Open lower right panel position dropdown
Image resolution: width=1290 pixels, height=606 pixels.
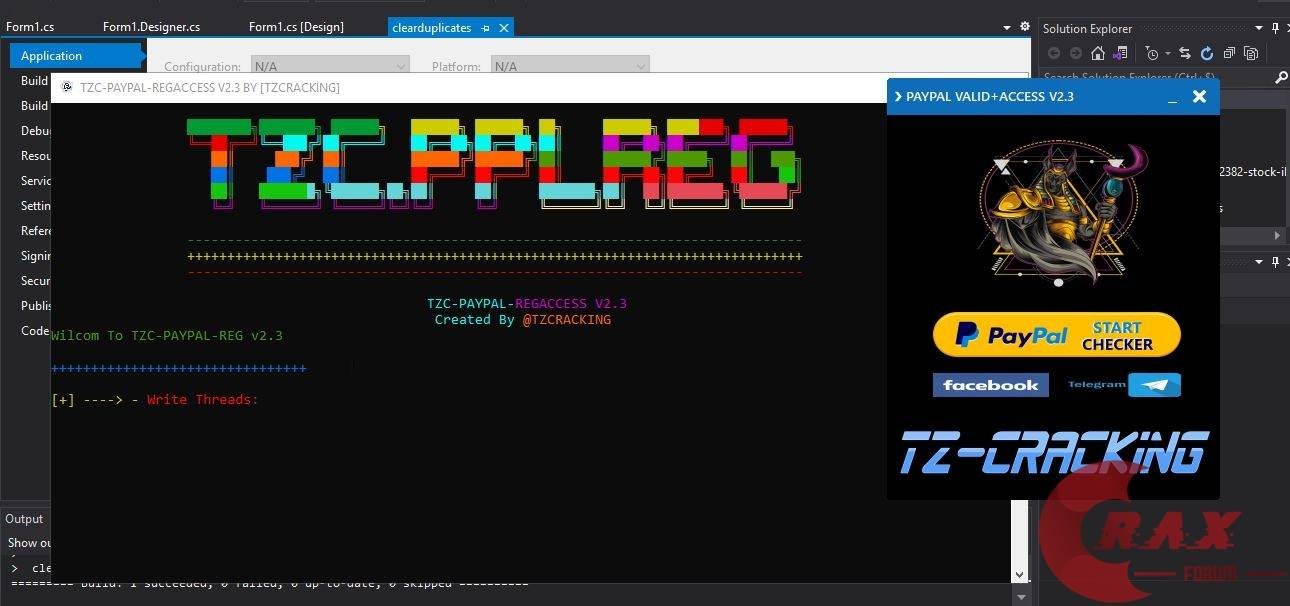1259,262
